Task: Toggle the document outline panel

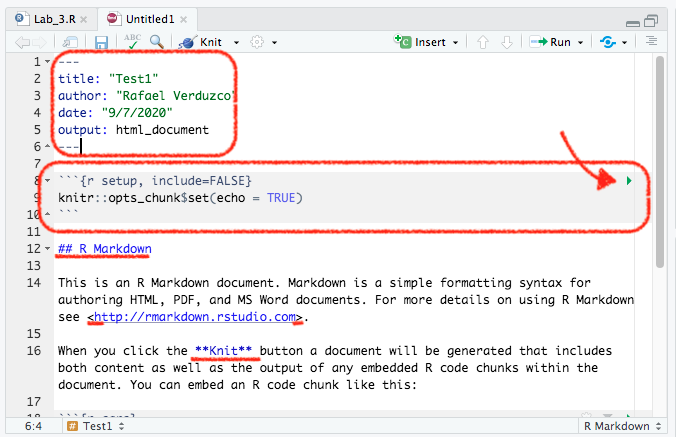Action: coord(652,42)
